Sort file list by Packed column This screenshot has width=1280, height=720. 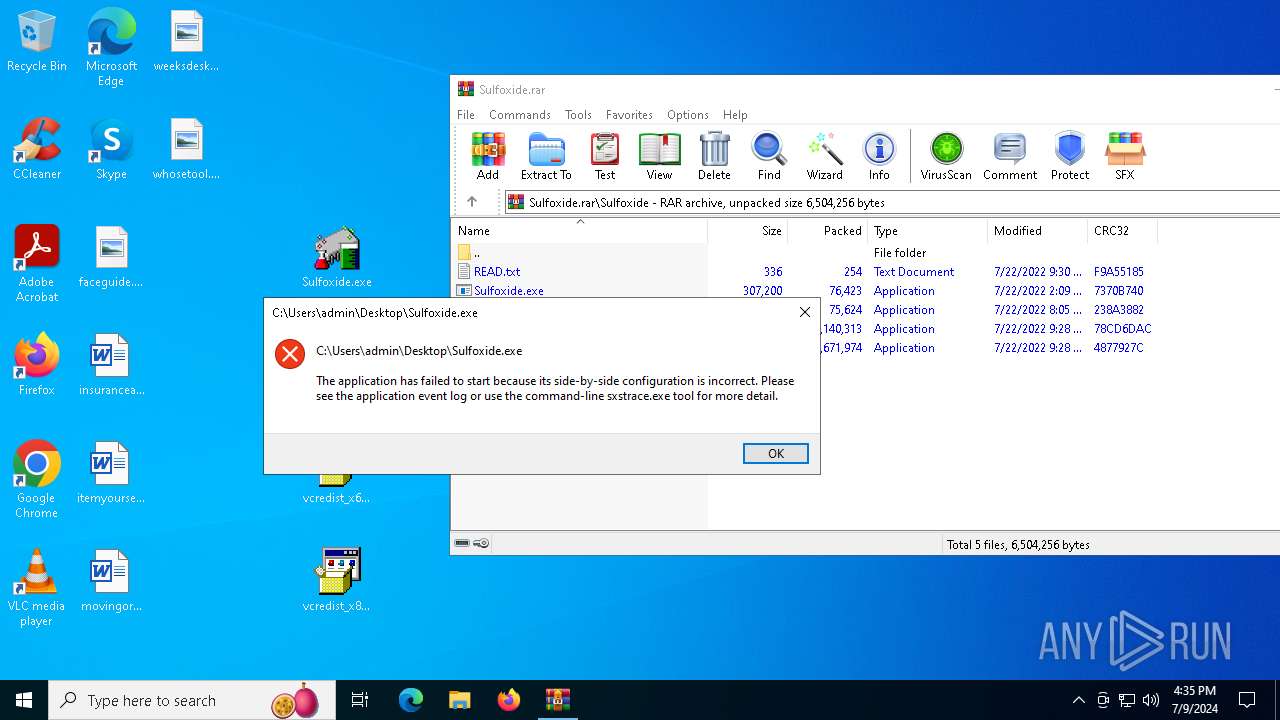828,231
